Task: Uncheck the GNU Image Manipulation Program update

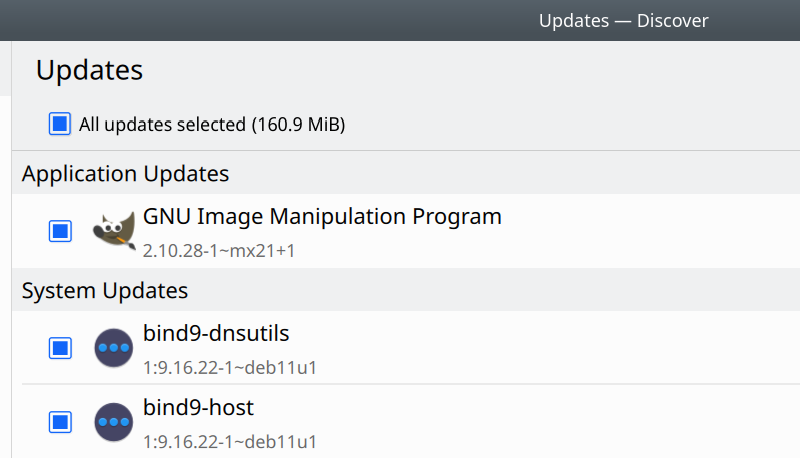Action: tap(60, 231)
